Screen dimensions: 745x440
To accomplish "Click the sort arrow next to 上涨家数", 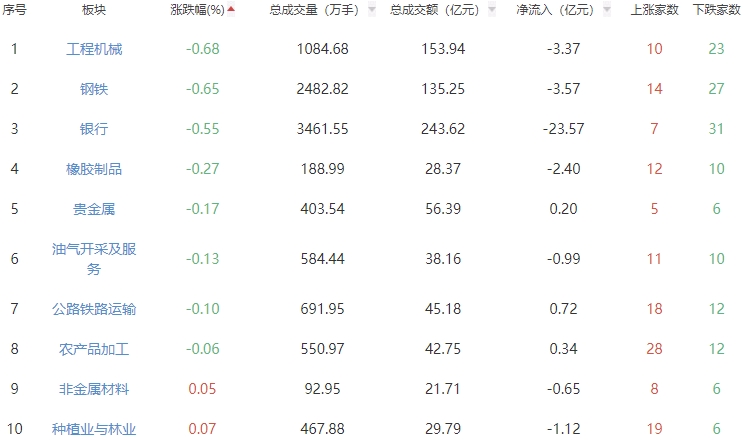I will 686,10.
